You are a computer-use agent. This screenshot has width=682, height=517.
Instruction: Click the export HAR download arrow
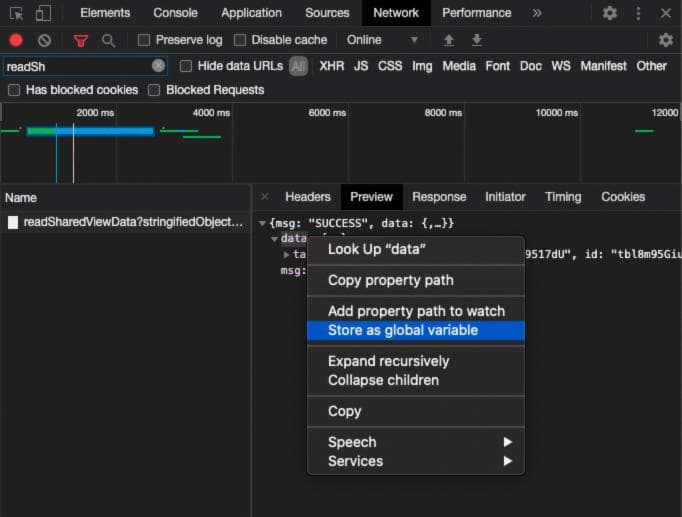477,40
